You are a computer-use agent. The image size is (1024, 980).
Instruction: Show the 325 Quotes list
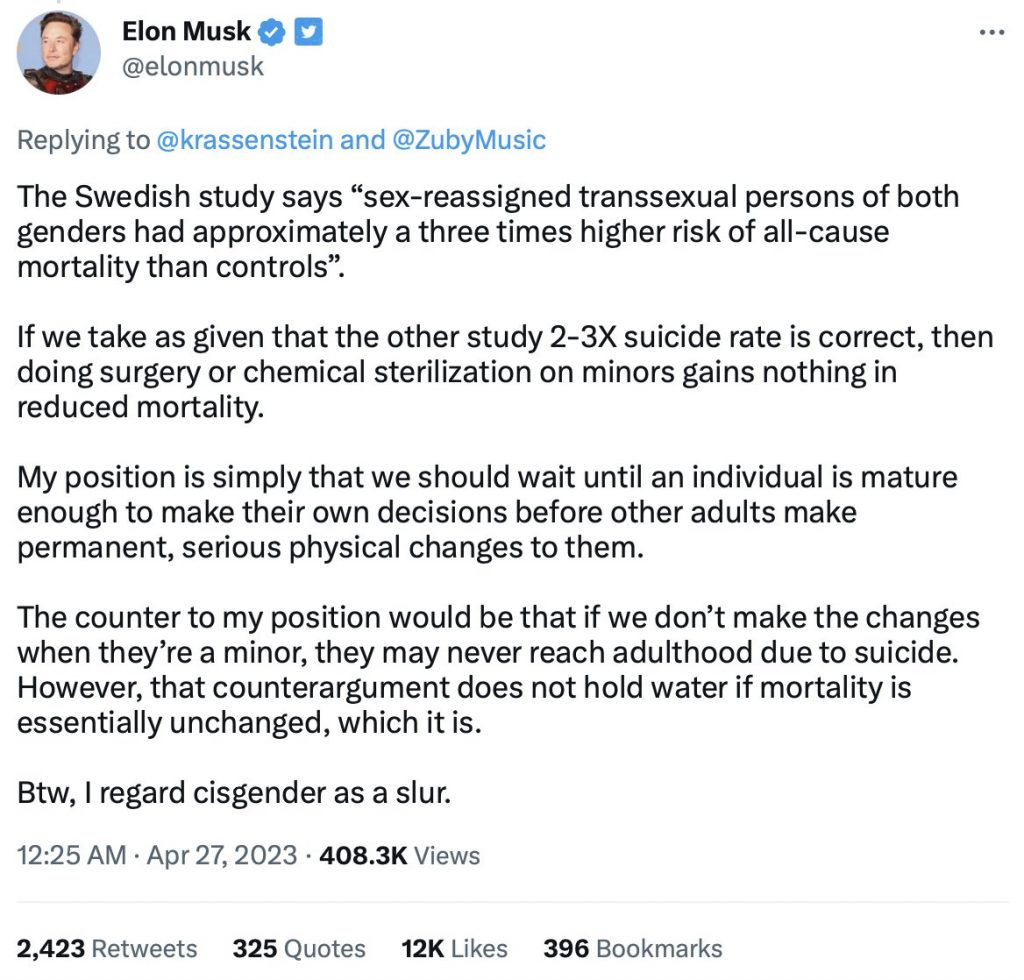[x=299, y=948]
